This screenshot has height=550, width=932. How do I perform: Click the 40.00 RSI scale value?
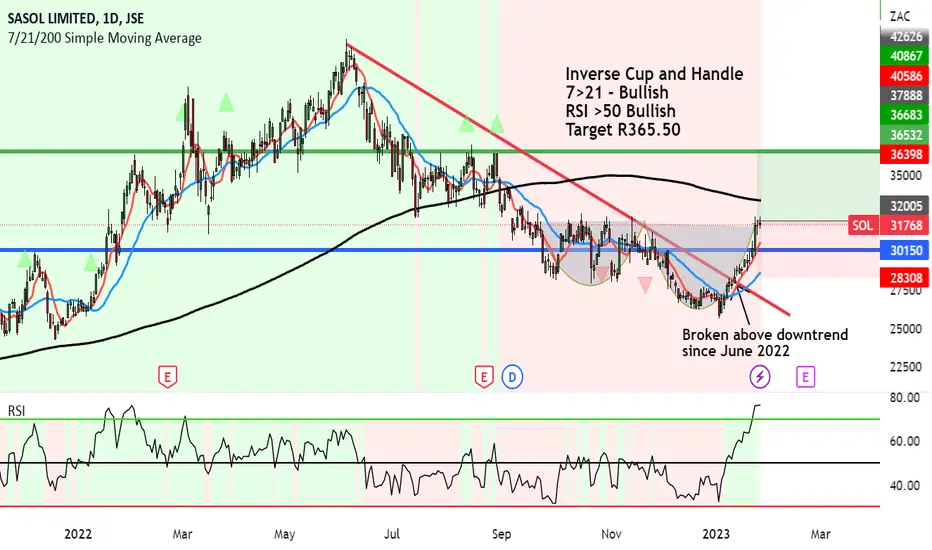coord(905,485)
